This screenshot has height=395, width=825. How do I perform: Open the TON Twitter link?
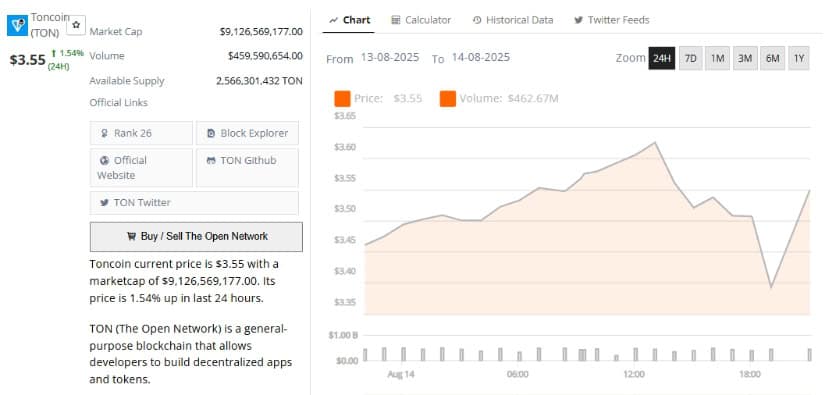[194, 202]
